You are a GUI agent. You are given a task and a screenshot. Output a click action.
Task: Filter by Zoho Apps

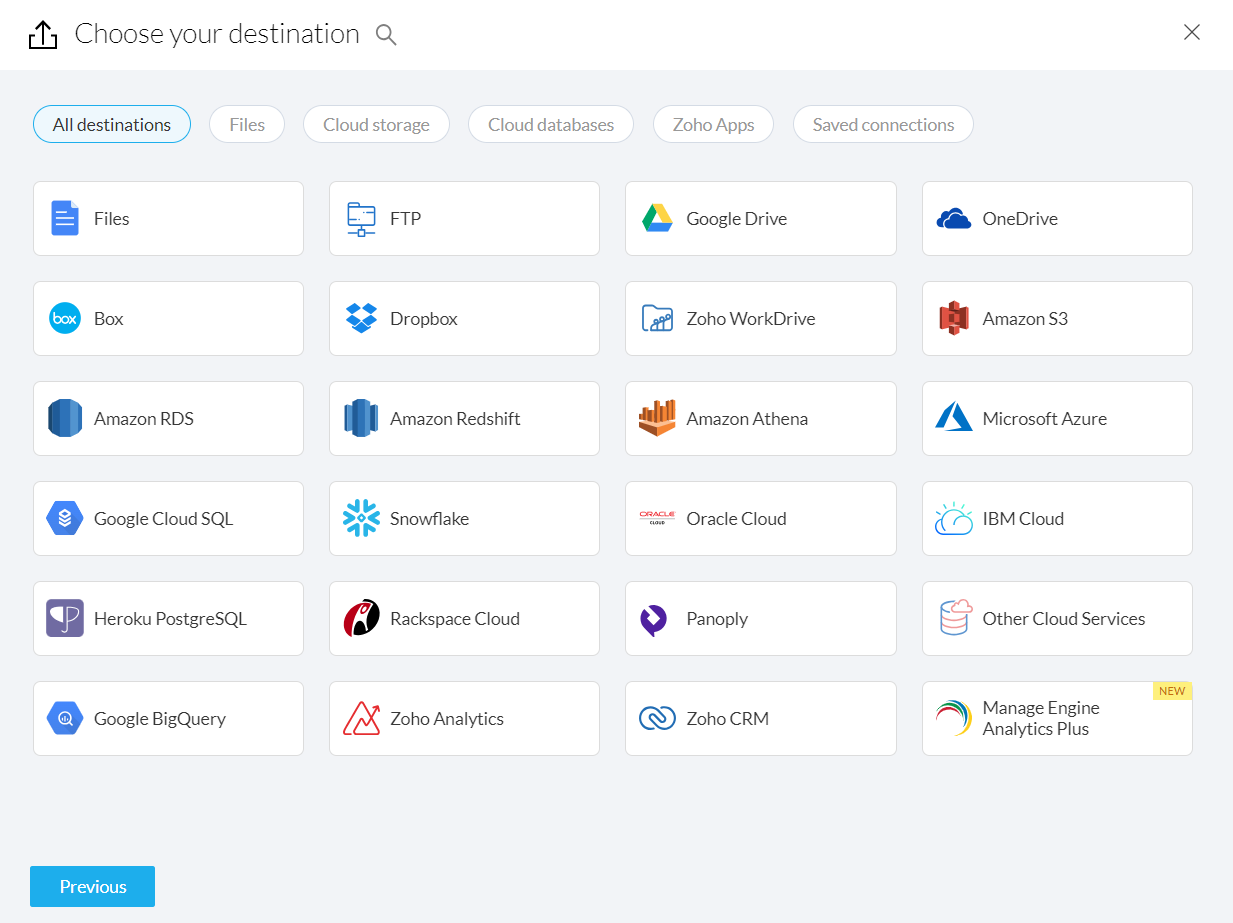click(713, 125)
